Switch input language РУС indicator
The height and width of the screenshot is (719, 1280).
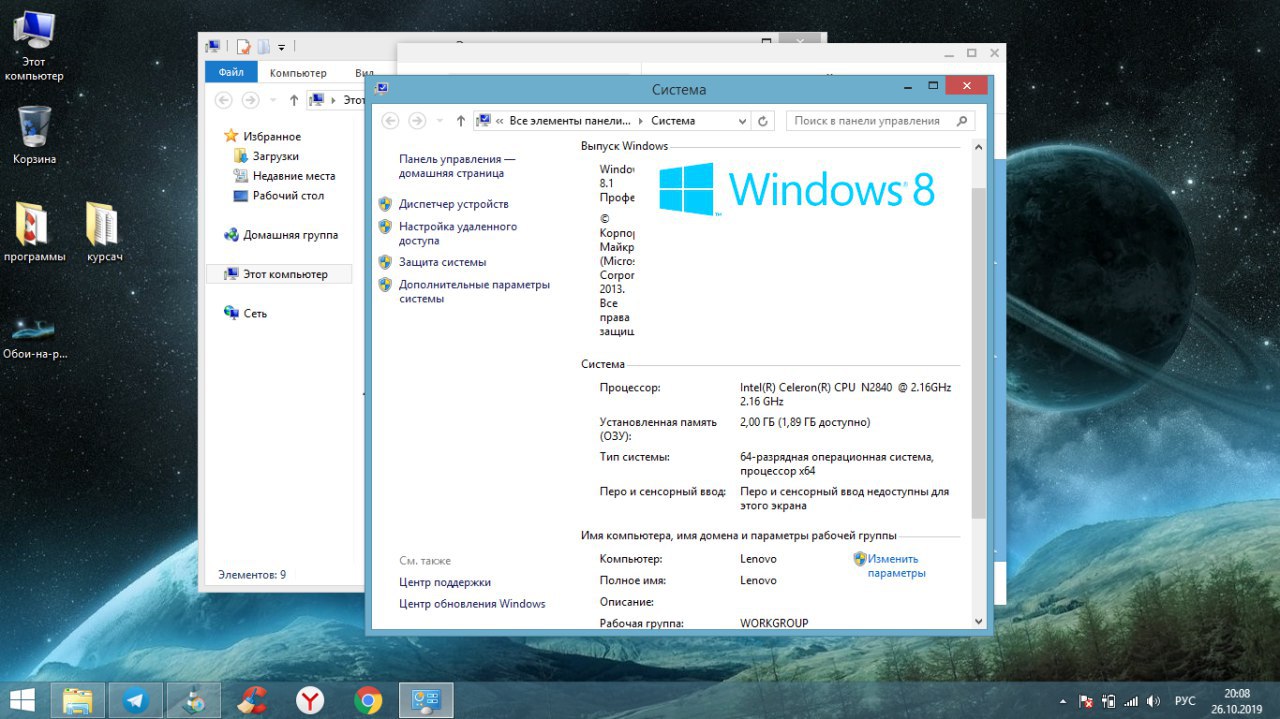[1184, 702]
